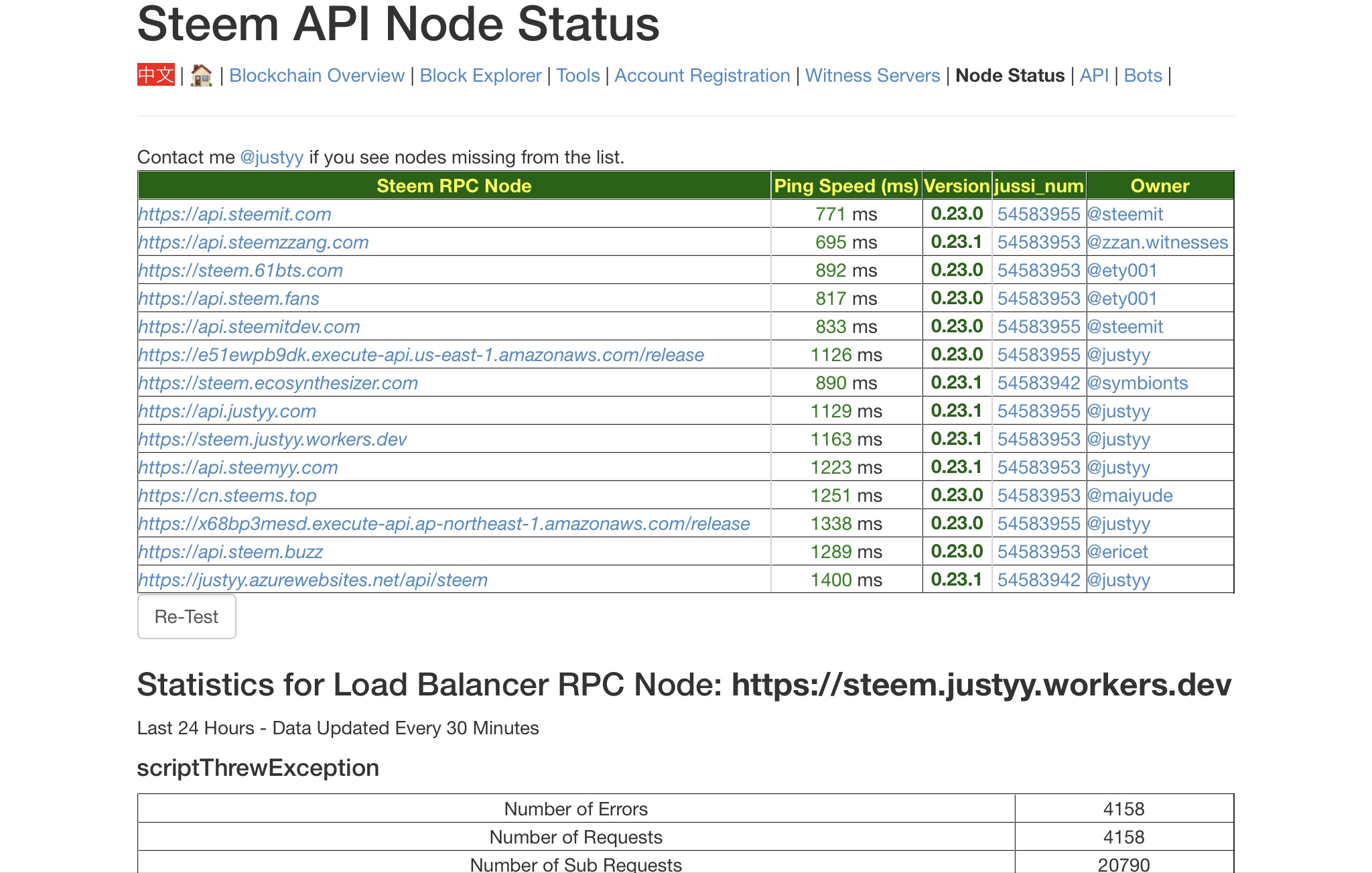The image size is (1372, 873).
Task: Go to Bots page
Action: point(1143,76)
